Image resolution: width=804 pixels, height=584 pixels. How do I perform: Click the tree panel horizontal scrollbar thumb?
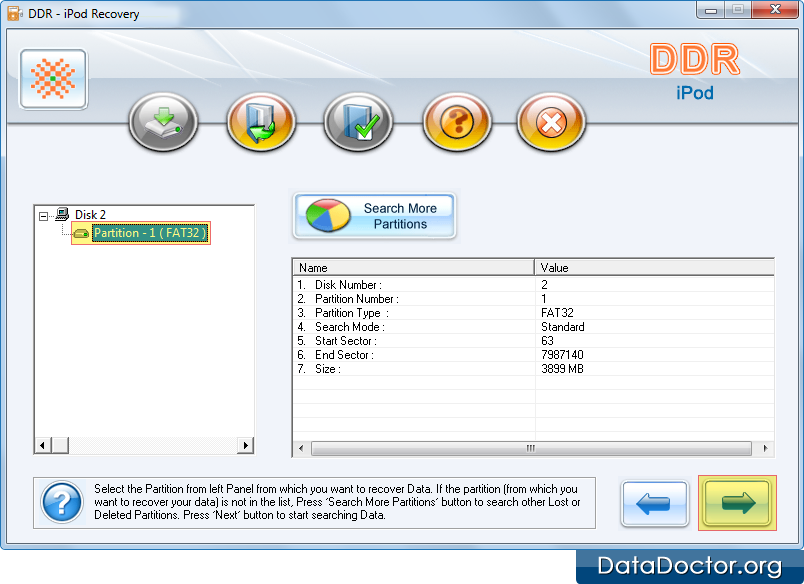pos(60,445)
